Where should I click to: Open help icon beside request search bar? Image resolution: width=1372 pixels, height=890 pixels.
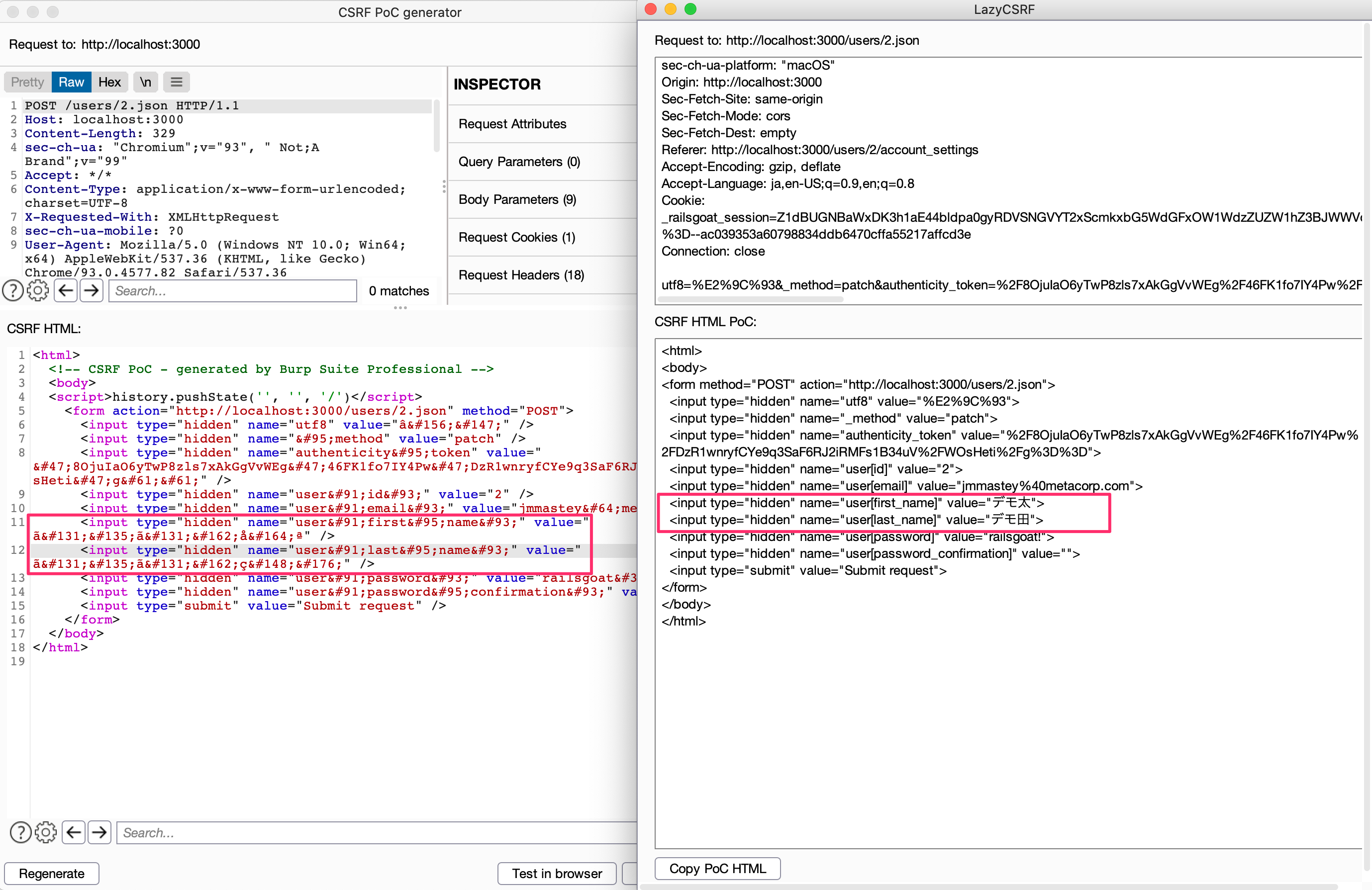12,291
